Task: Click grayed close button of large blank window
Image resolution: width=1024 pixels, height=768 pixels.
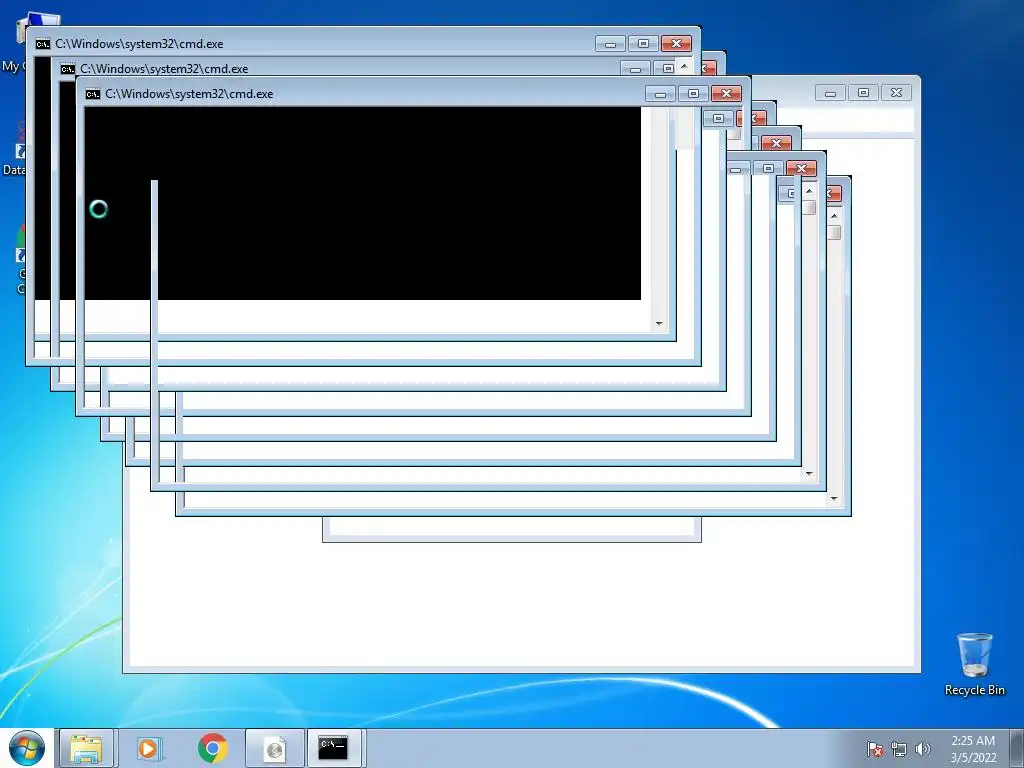Action: point(896,93)
